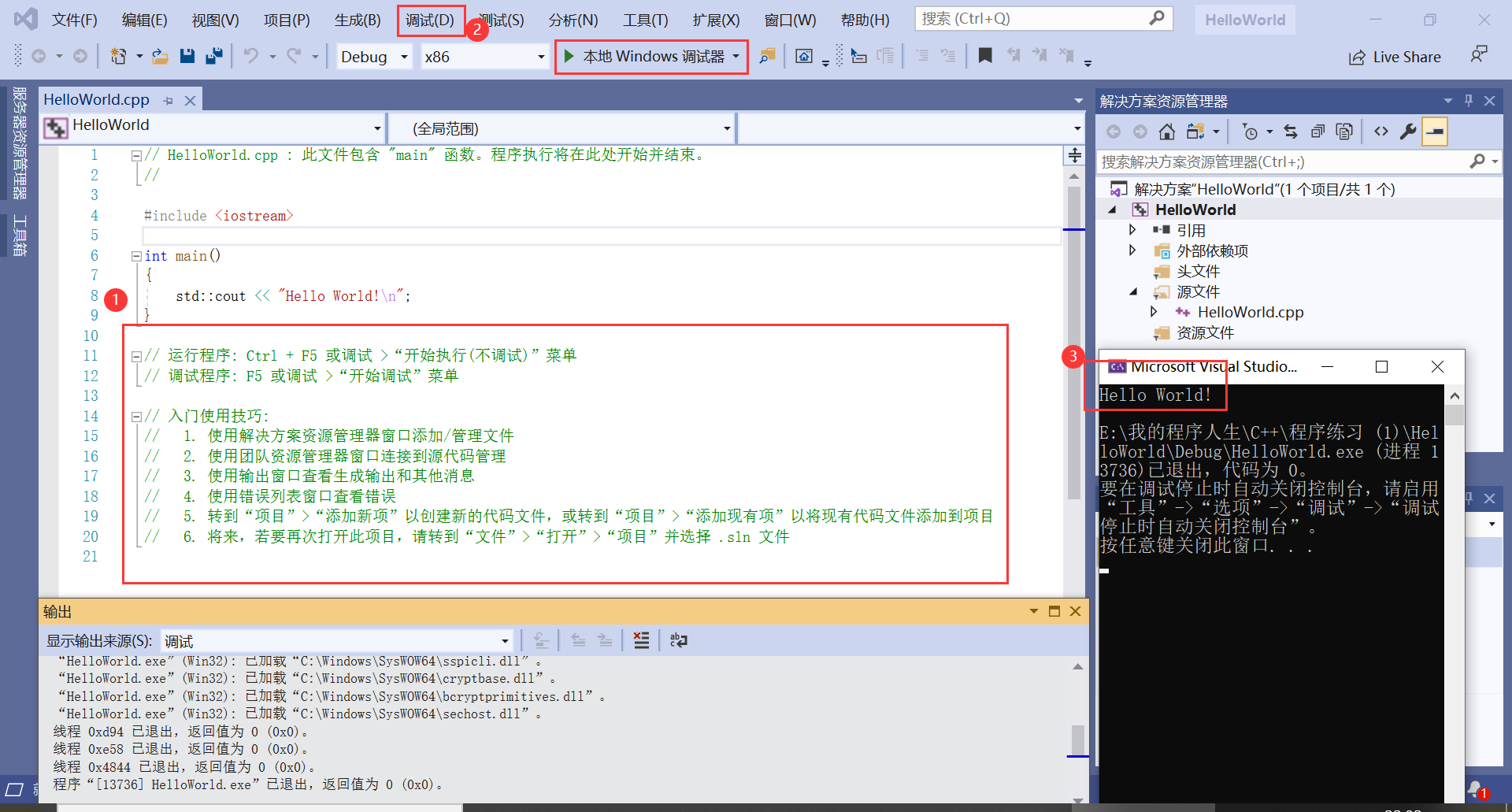Click the Pending Changes Filter clock icon
1512x812 pixels.
[1250, 132]
